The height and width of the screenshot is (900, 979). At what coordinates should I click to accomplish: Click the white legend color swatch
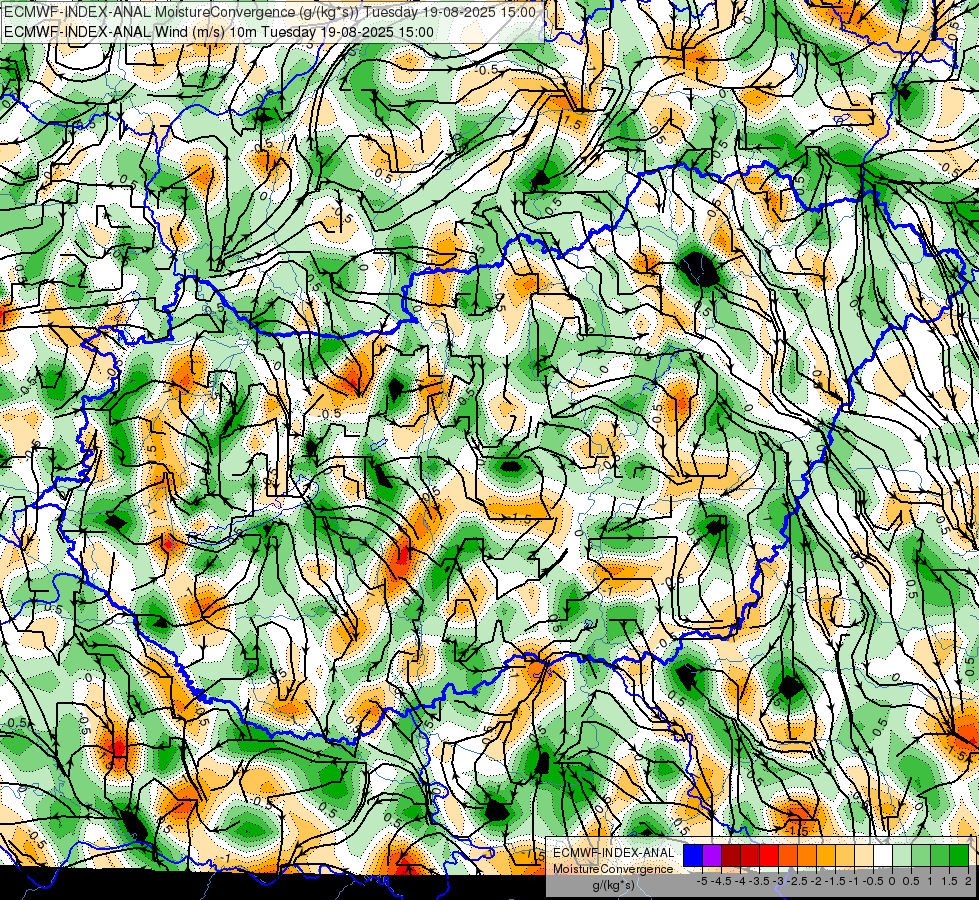click(x=883, y=856)
